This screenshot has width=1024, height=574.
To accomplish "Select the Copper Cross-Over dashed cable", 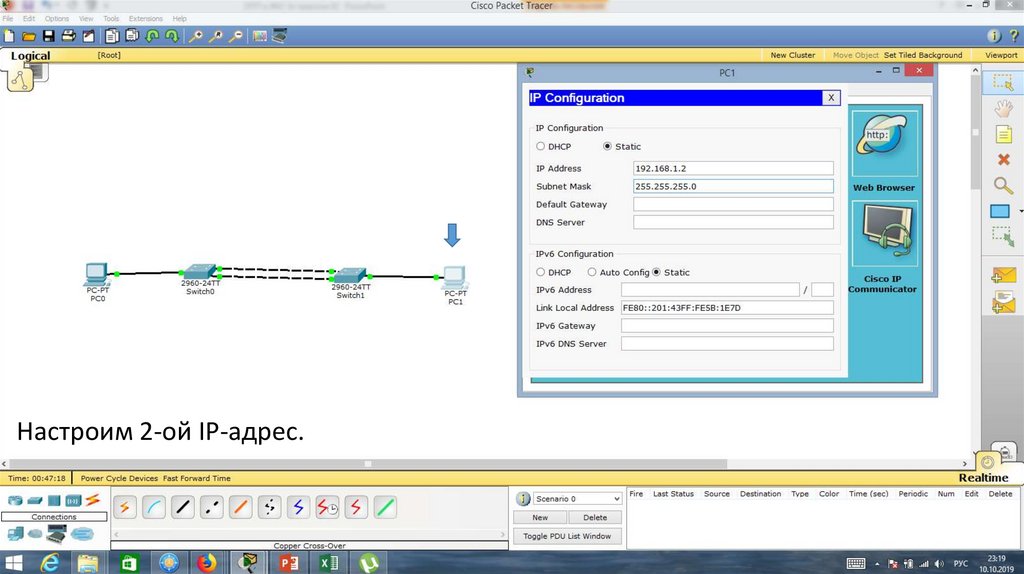I will pyautogui.click(x=212, y=507).
